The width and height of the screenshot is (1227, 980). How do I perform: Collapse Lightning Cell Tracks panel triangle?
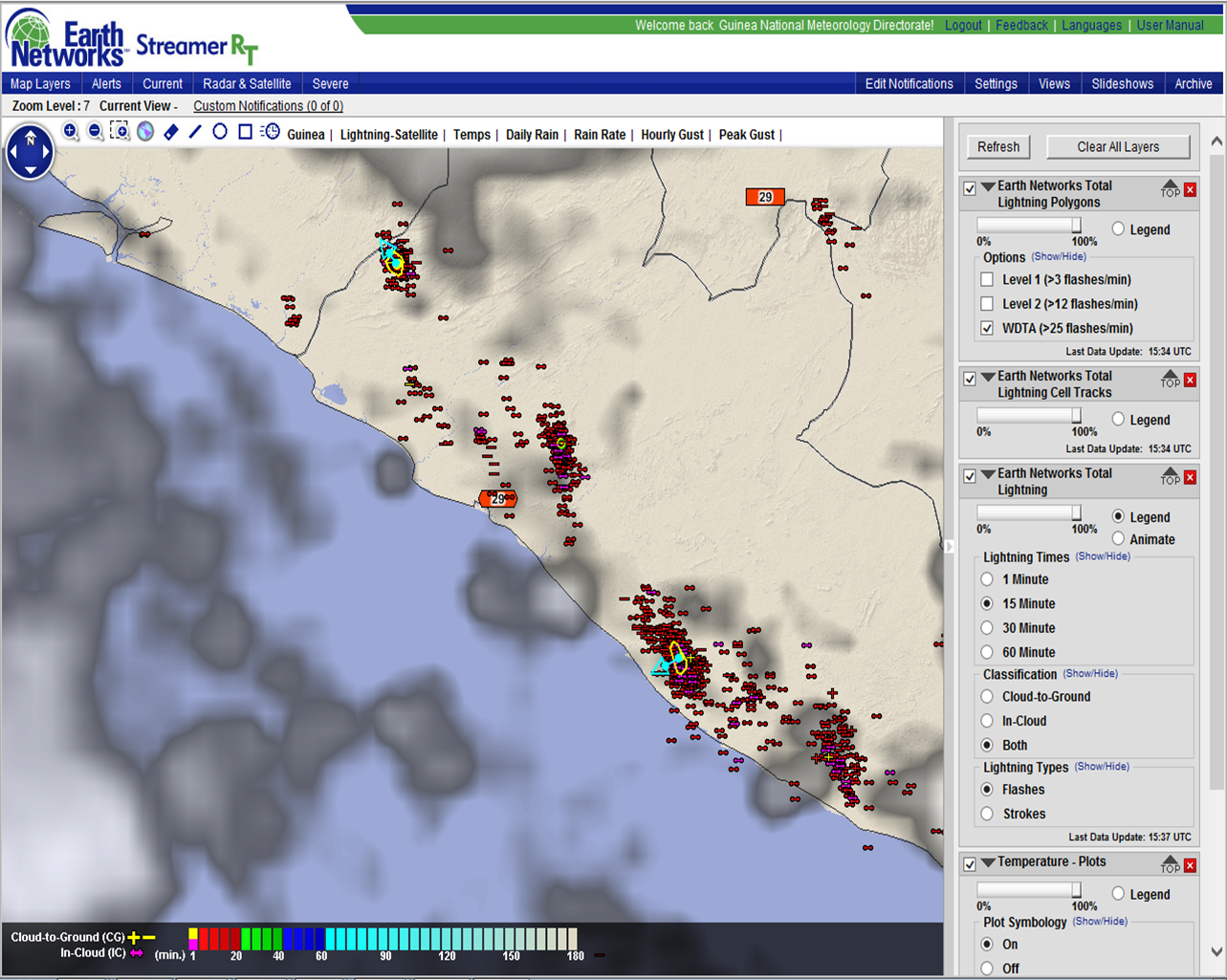988,378
